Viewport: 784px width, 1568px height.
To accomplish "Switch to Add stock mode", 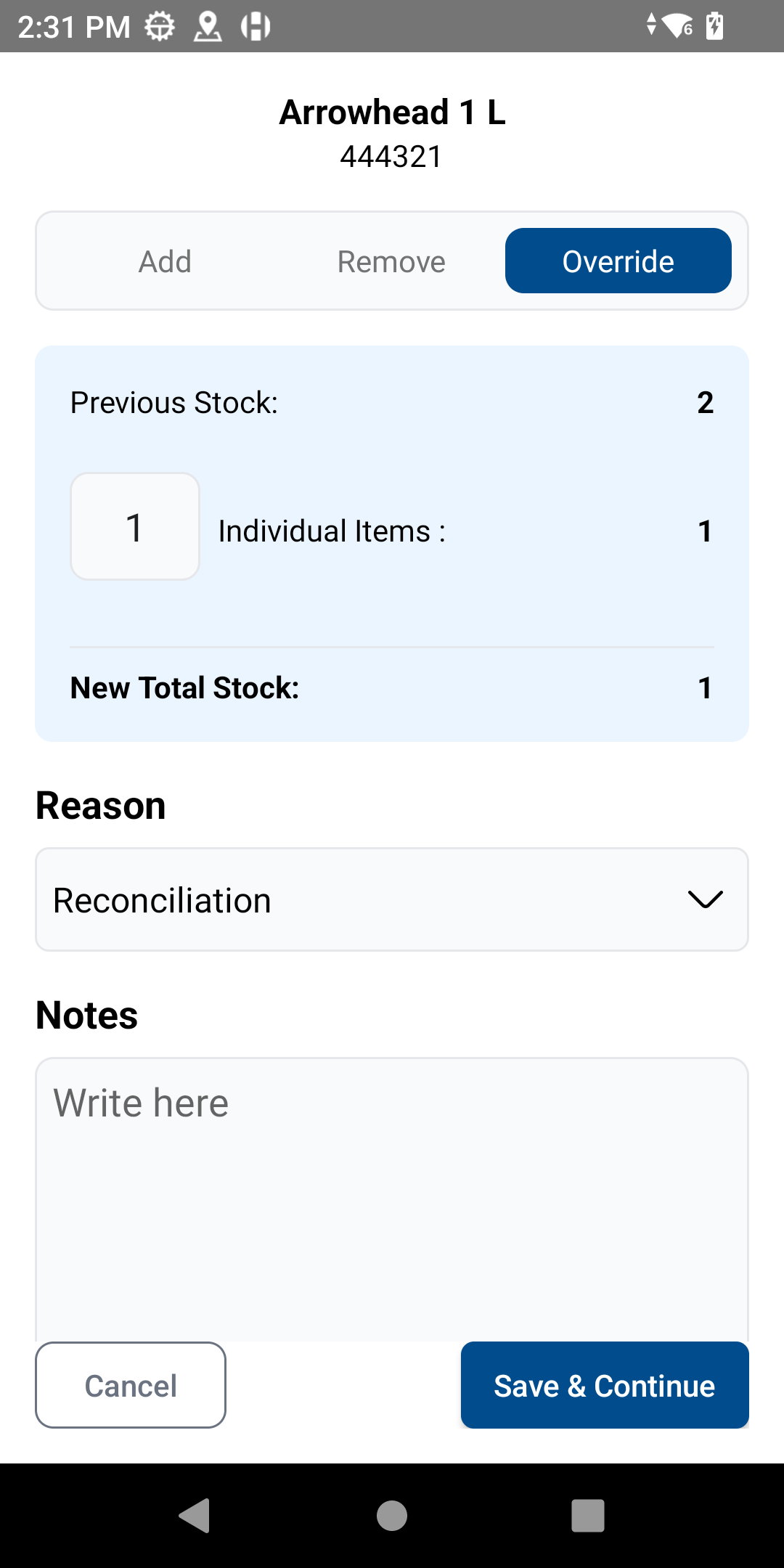I will pos(166,261).
